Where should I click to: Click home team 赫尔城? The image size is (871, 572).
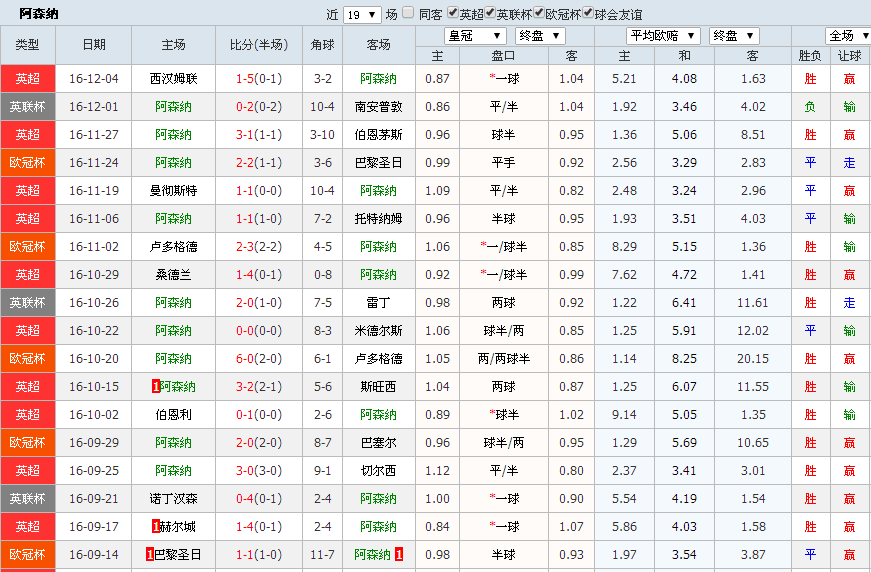pos(178,526)
